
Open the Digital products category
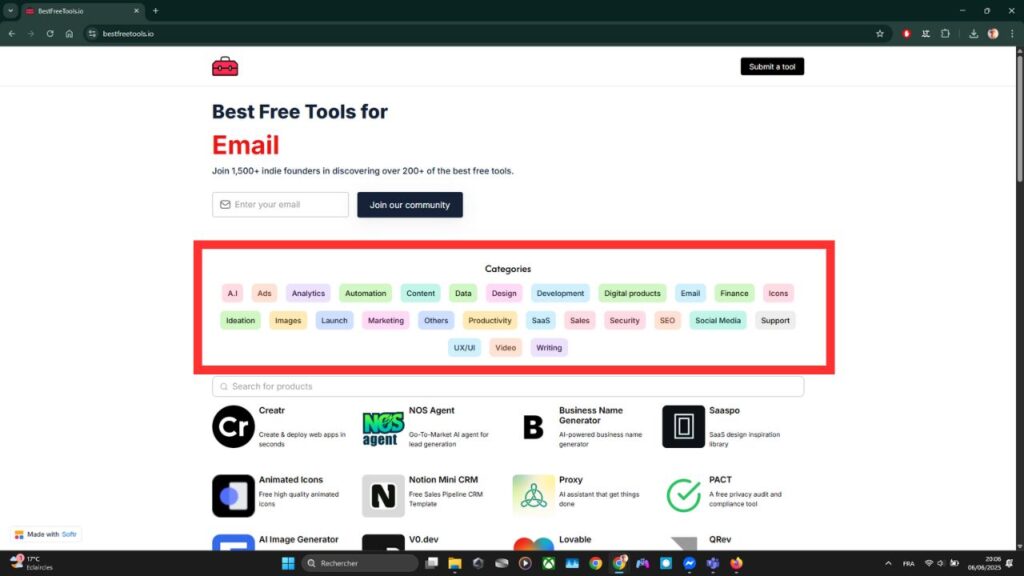click(x=632, y=293)
